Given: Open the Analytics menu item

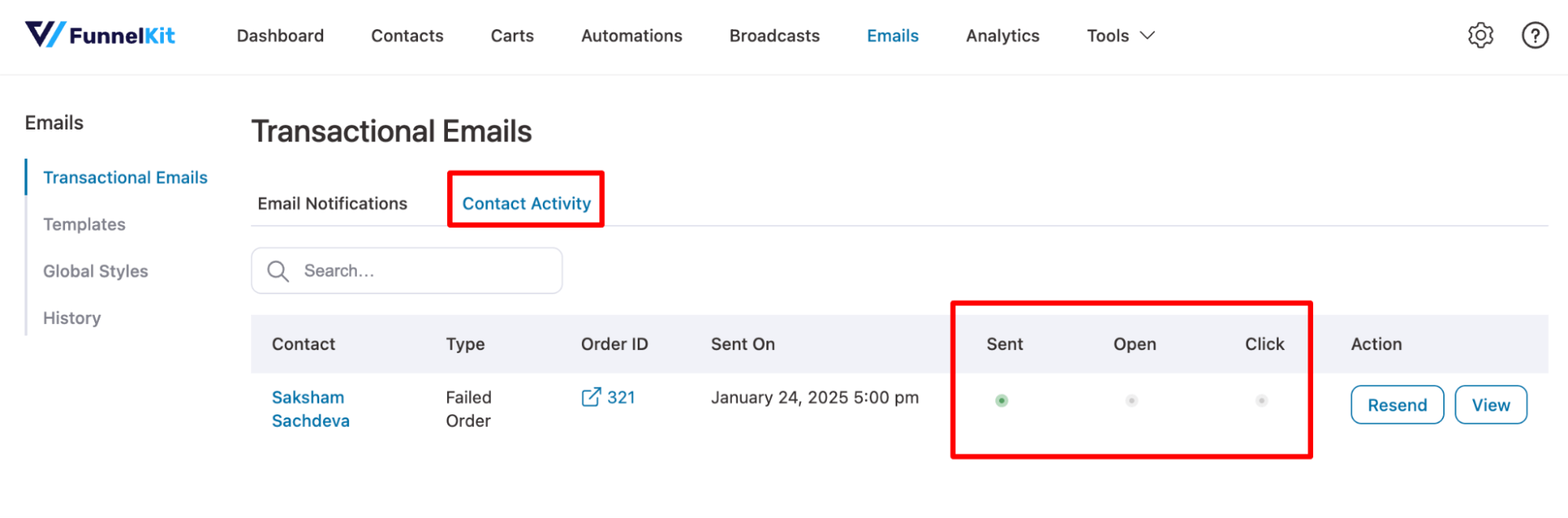Looking at the screenshot, I should point(1002,36).
